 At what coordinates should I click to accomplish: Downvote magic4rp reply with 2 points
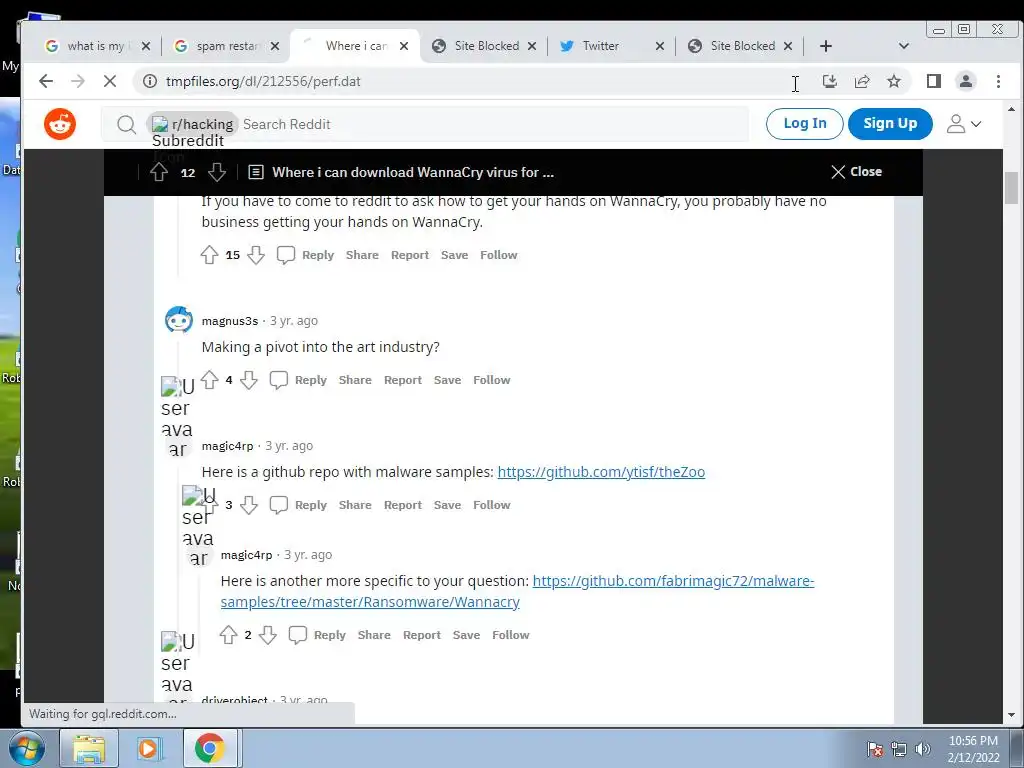tap(268, 635)
